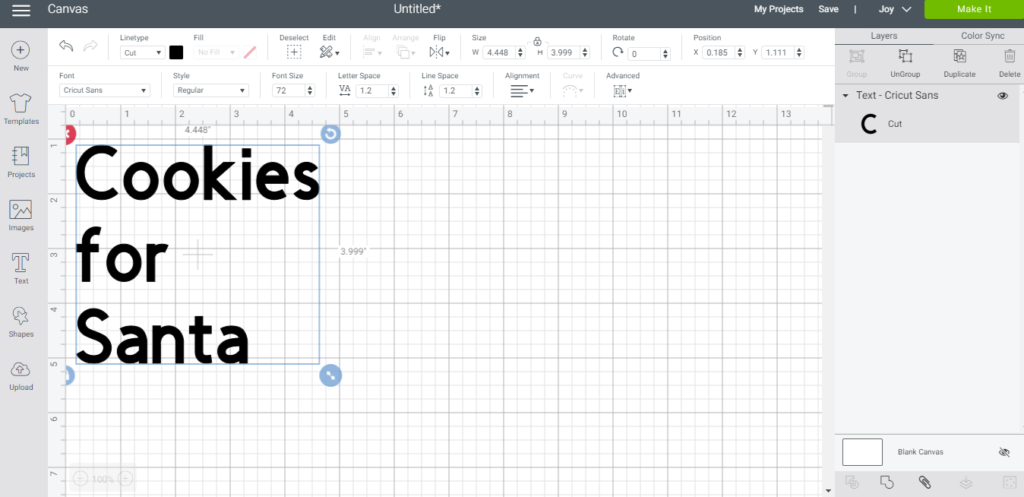Open the Templates panel from the sidebar
This screenshot has height=497, width=1024.
[21, 109]
